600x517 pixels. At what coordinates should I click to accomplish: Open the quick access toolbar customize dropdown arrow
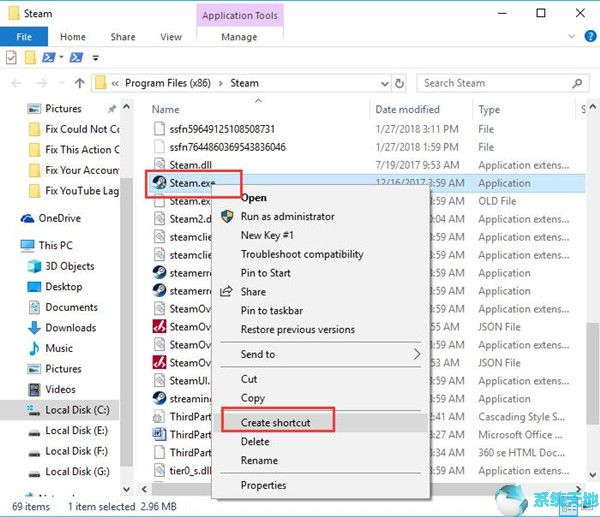point(96,58)
